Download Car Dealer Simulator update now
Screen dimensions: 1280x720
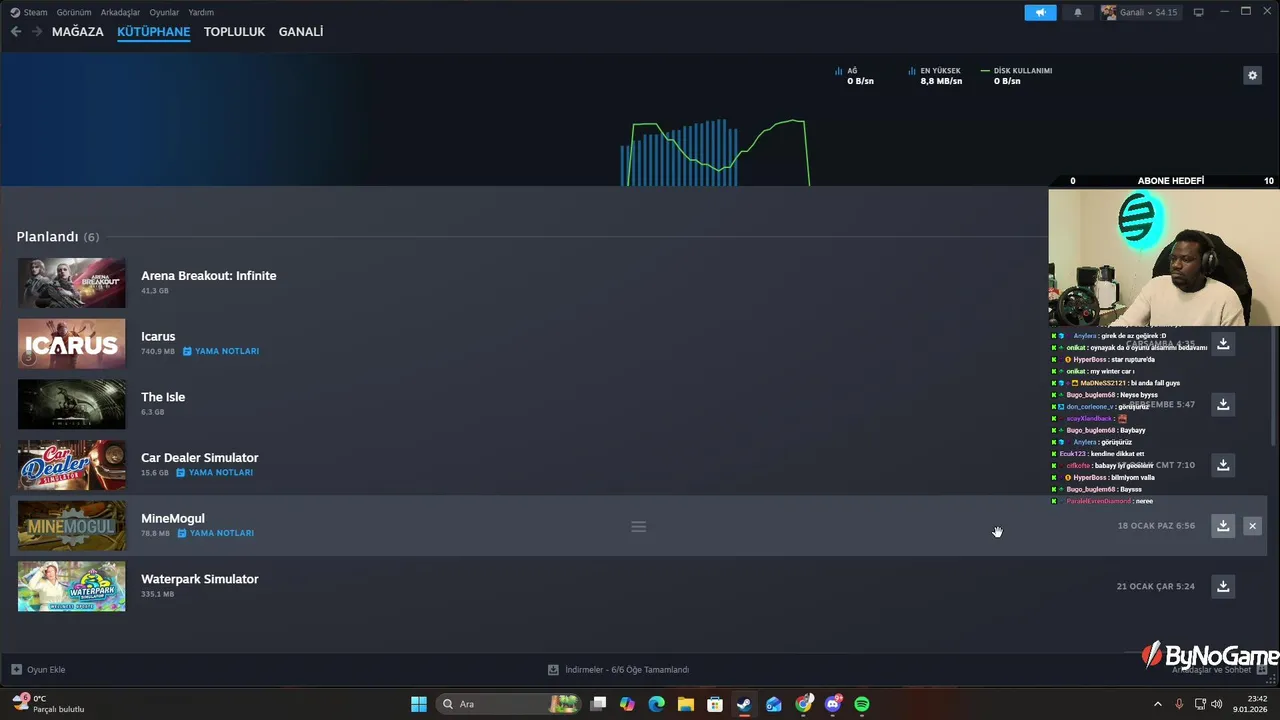[x=1223, y=465]
